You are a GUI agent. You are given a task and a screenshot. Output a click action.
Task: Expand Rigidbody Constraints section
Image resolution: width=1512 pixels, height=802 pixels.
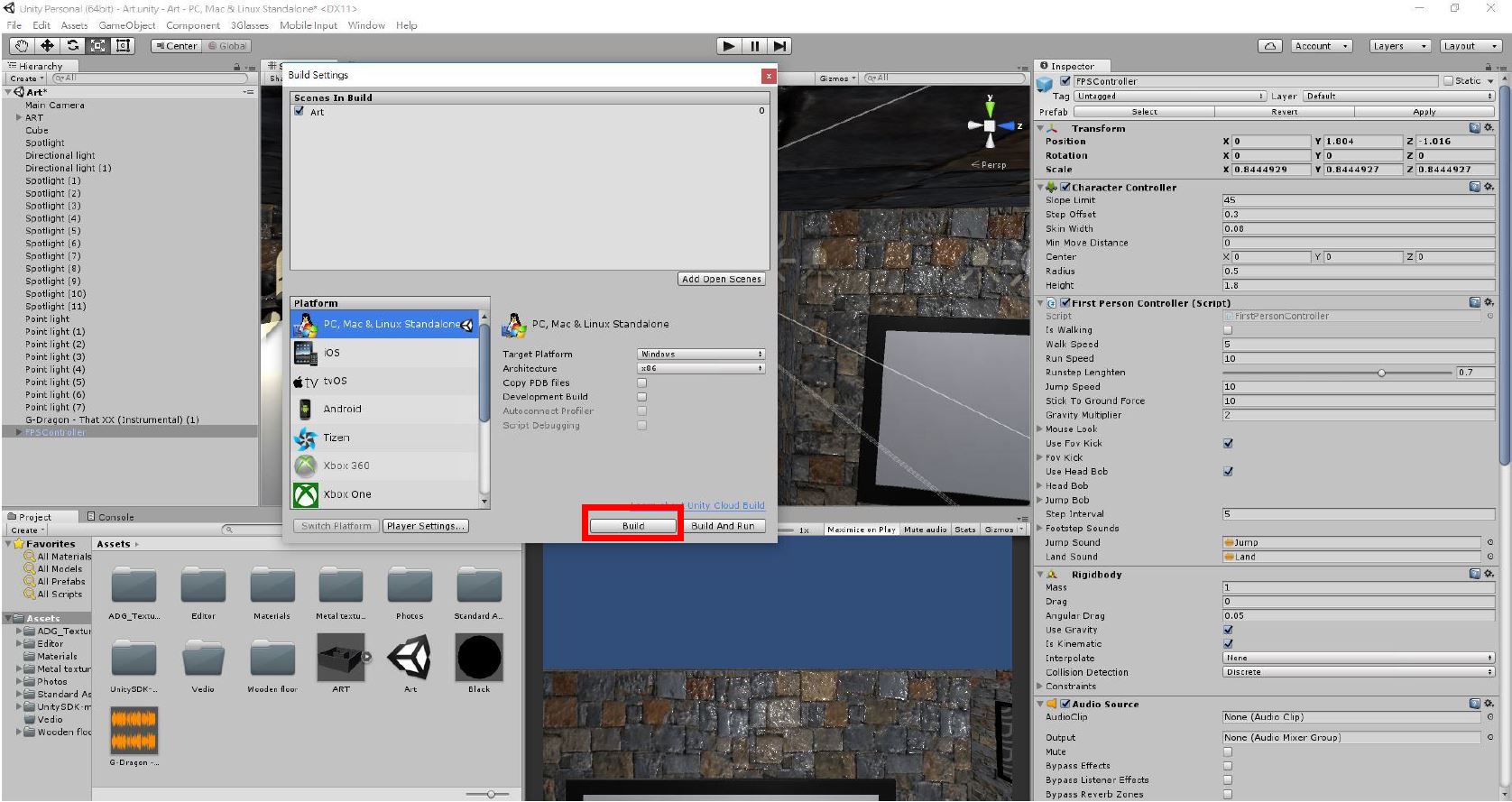tap(1039, 687)
